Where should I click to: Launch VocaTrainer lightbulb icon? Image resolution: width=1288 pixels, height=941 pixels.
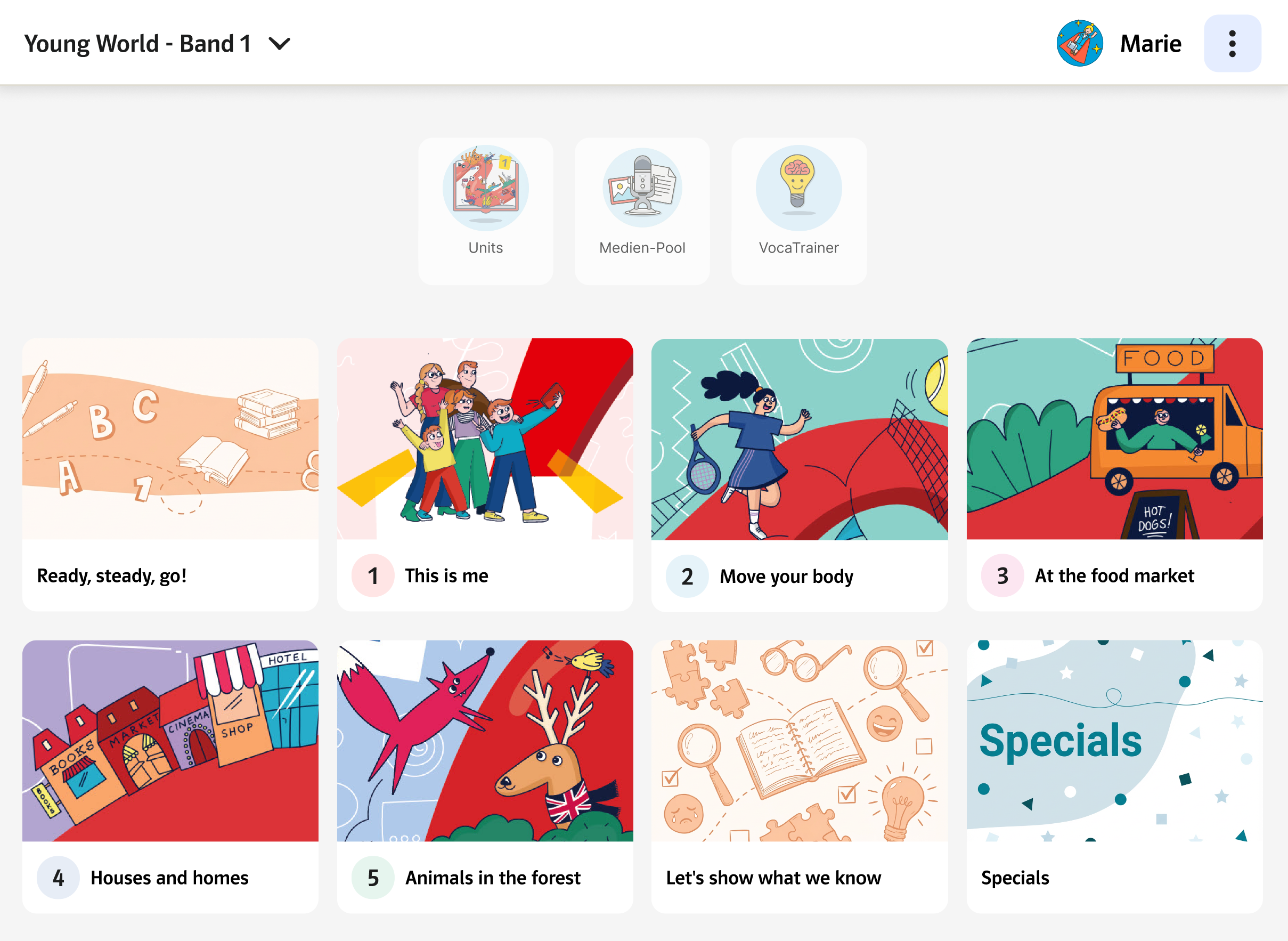(x=798, y=188)
